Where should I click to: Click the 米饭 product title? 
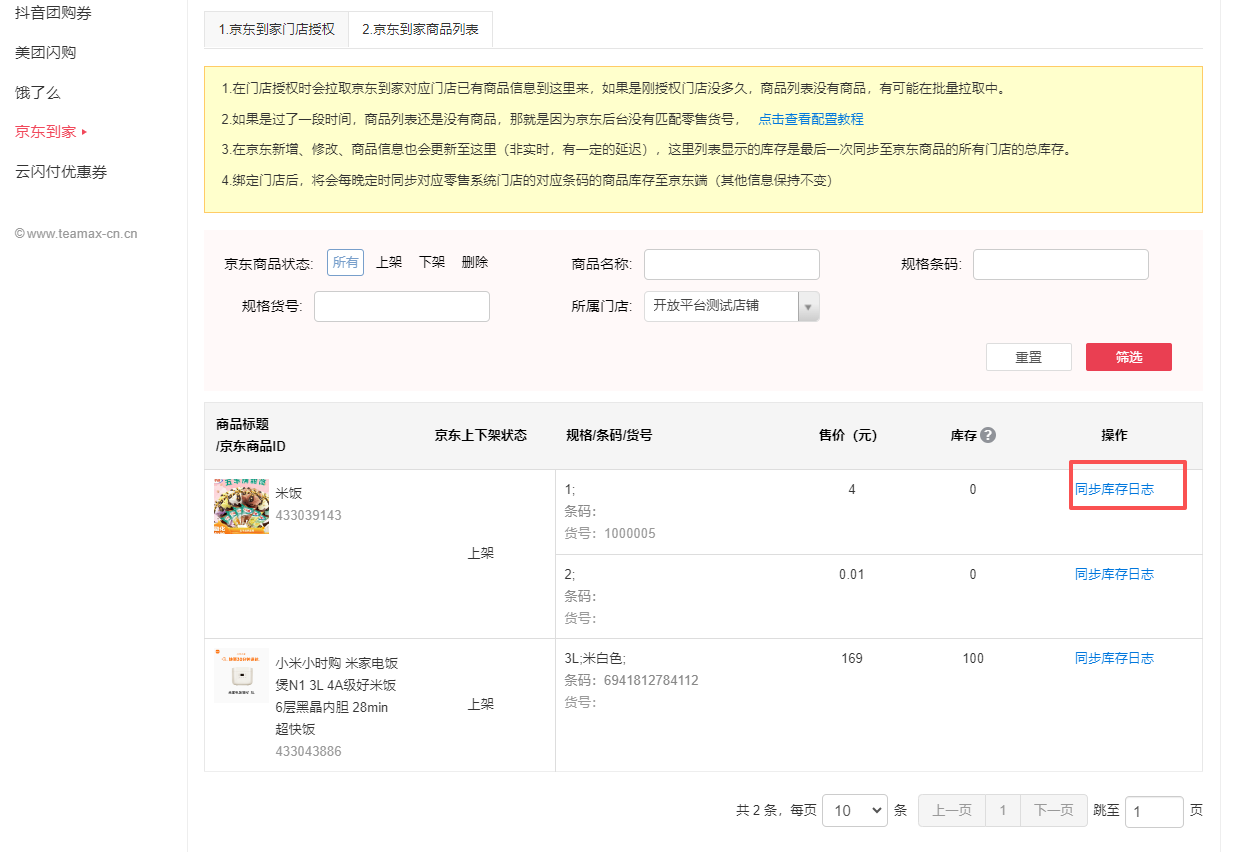[x=289, y=493]
